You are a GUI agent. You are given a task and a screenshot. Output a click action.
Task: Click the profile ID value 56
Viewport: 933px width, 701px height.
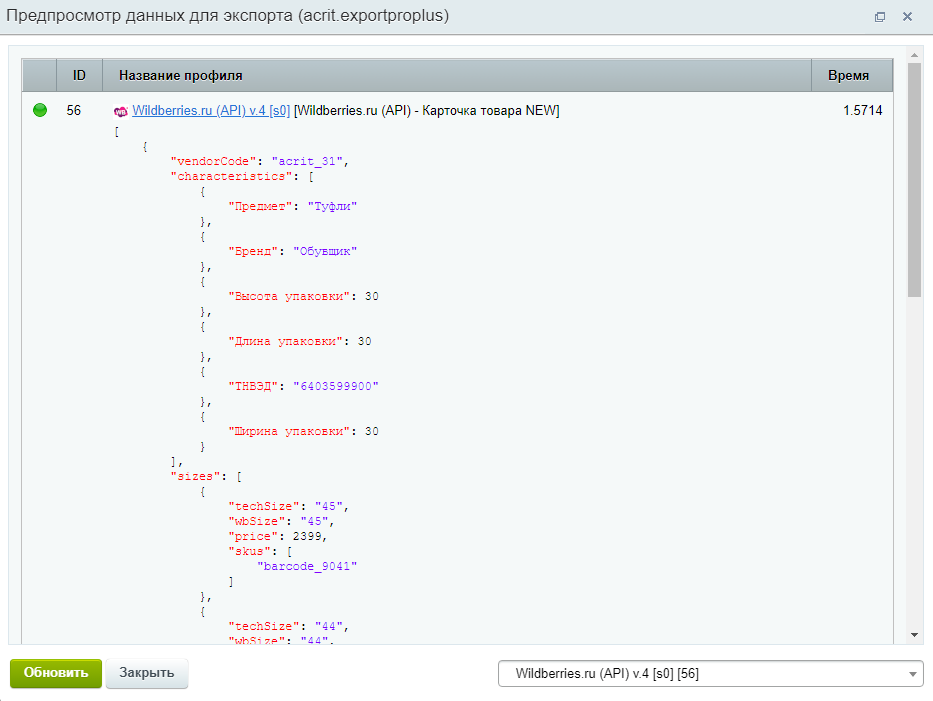click(x=74, y=110)
